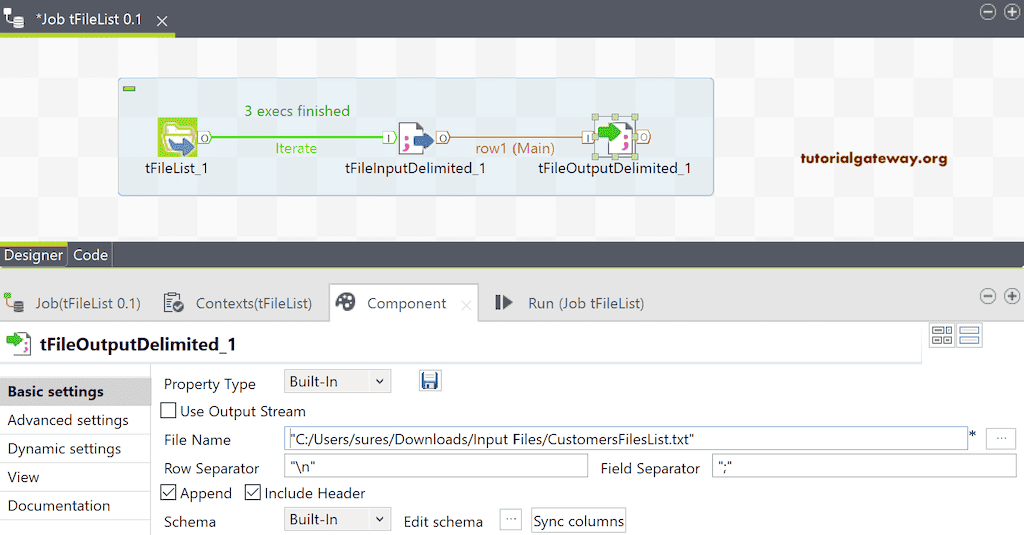
Task: Open the View settings section
Action: point(75,477)
